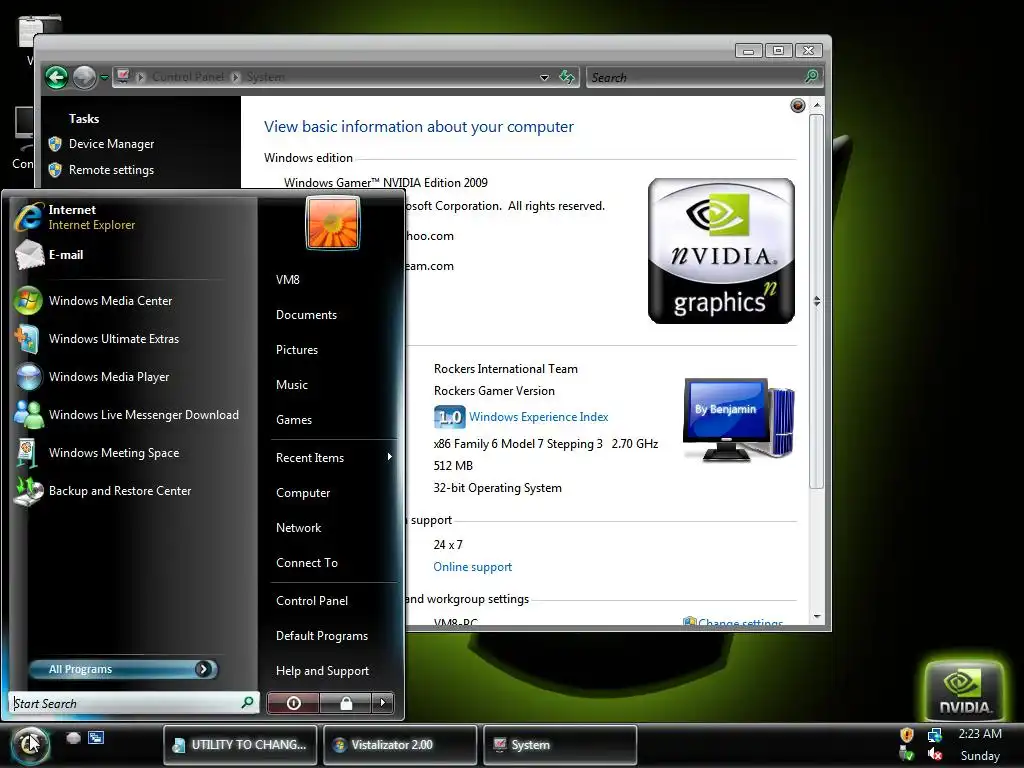Click the Device Manager shield icon
This screenshot has width=1024, height=768.
[55, 144]
